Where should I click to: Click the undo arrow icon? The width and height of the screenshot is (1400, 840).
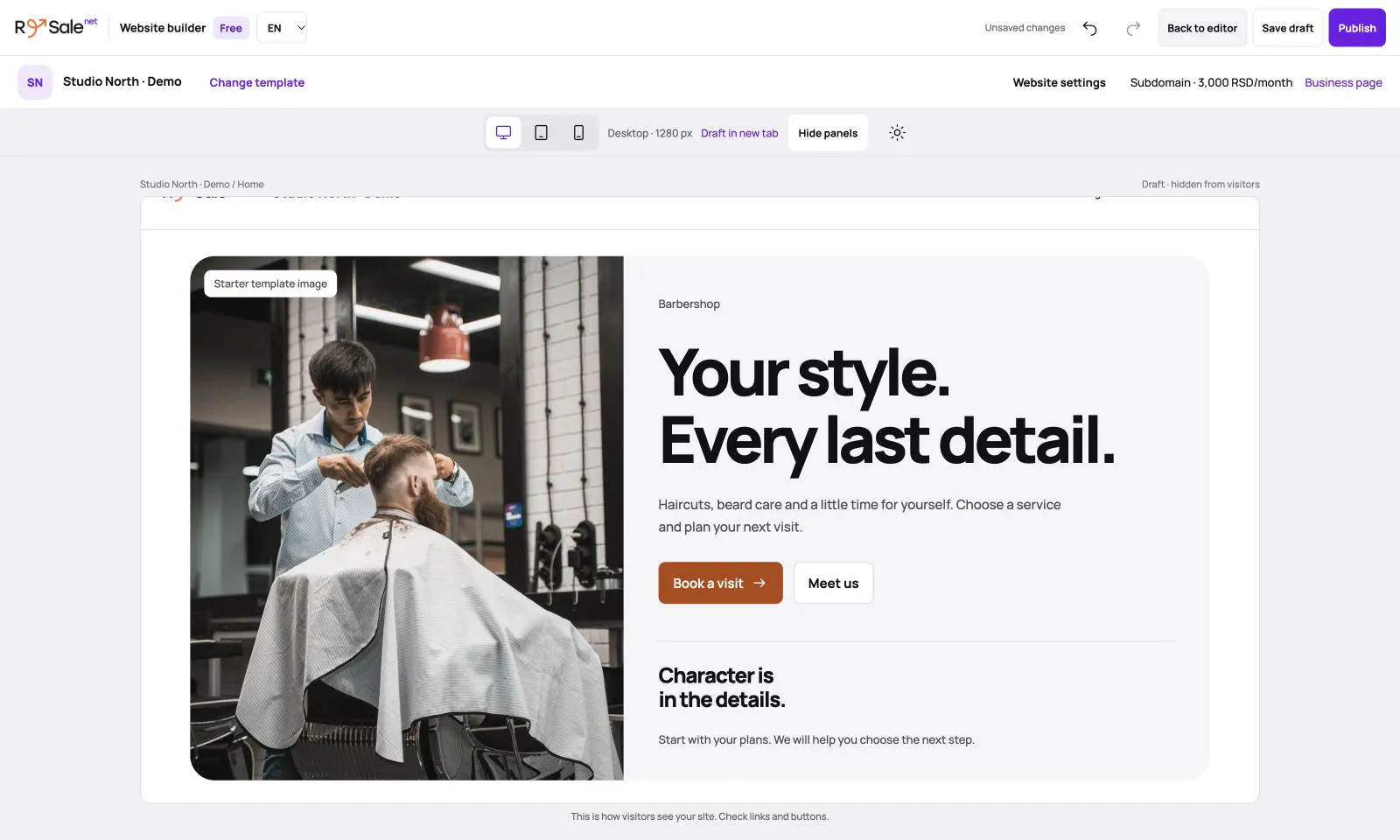tap(1089, 28)
